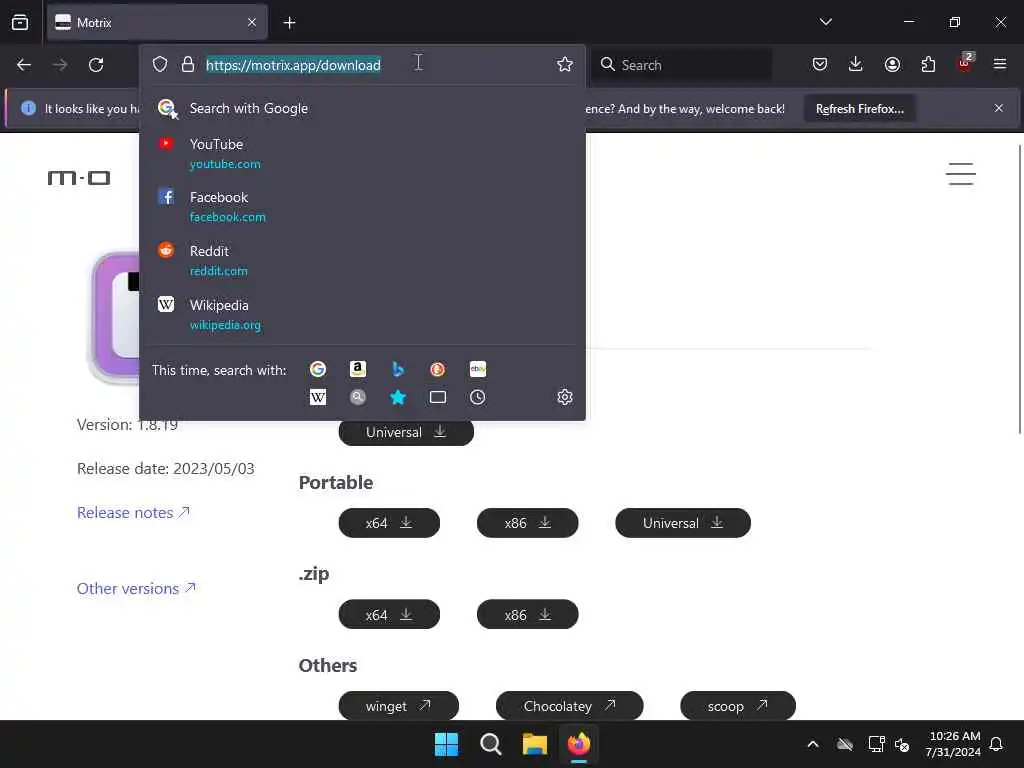1024x768 pixels.
Task: Open Firefox account menu
Action: point(892,64)
